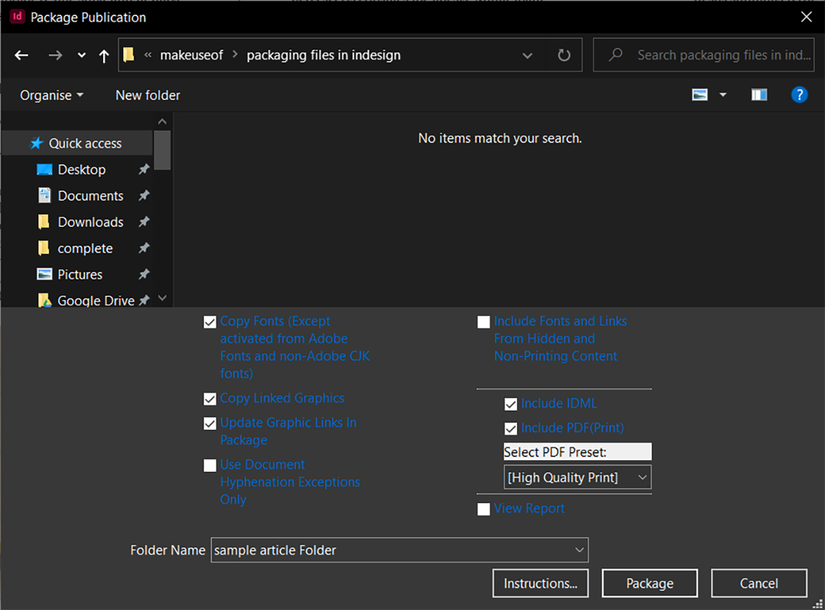This screenshot has height=610, width=825.
Task: Open the Help question mark icon
Action: (x=799, y=94)
